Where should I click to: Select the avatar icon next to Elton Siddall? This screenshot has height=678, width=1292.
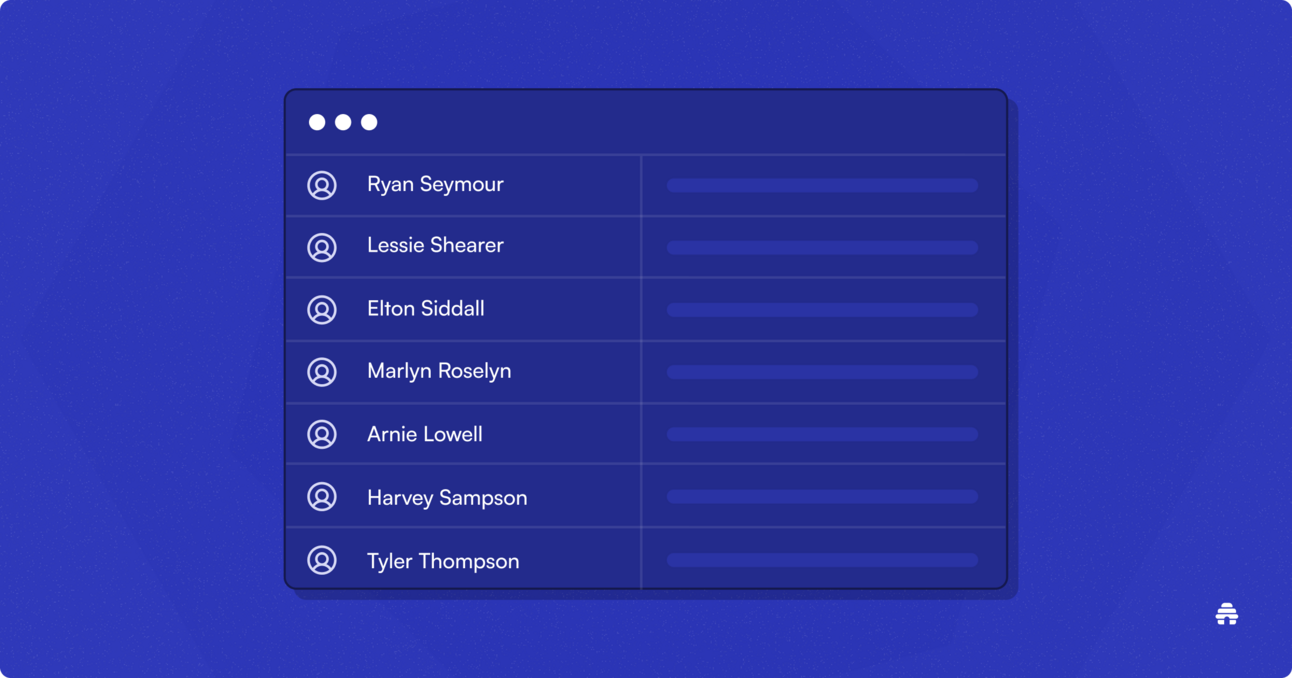point(322,310)
